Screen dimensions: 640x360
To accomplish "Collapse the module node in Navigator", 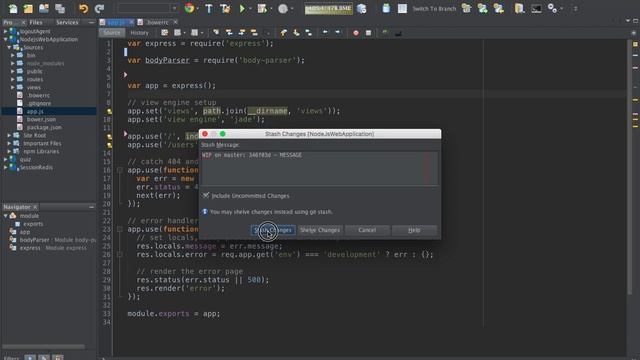I will [6, 216].
